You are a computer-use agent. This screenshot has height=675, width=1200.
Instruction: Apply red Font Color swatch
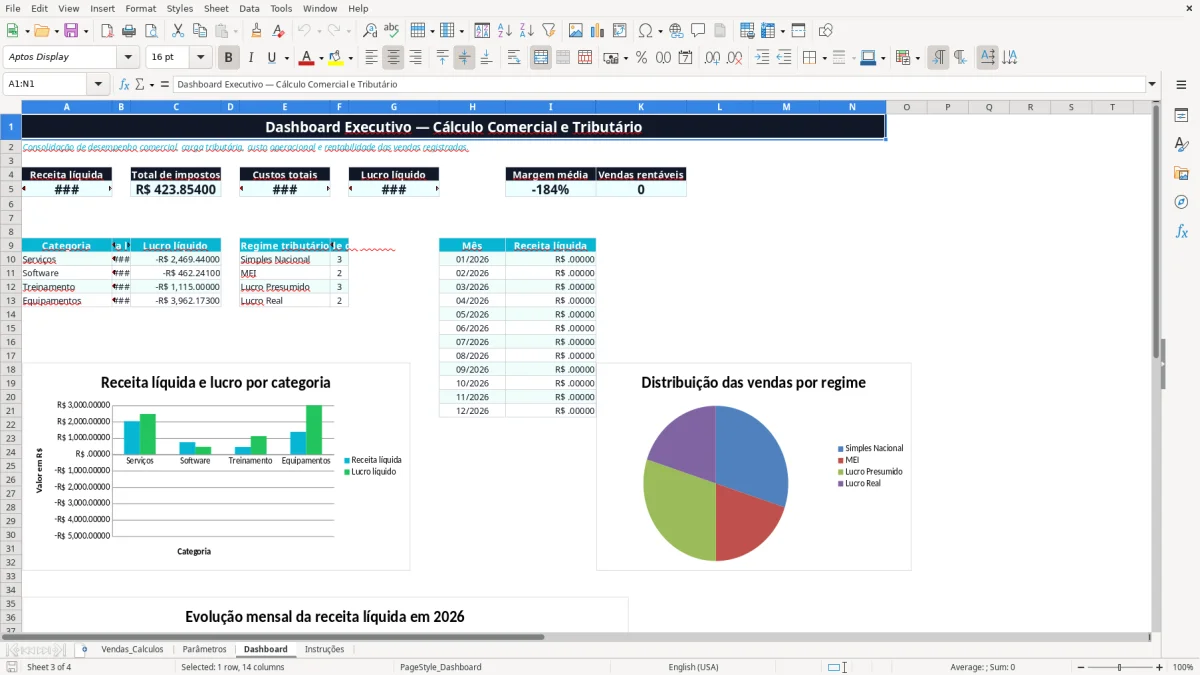point(307,58)
